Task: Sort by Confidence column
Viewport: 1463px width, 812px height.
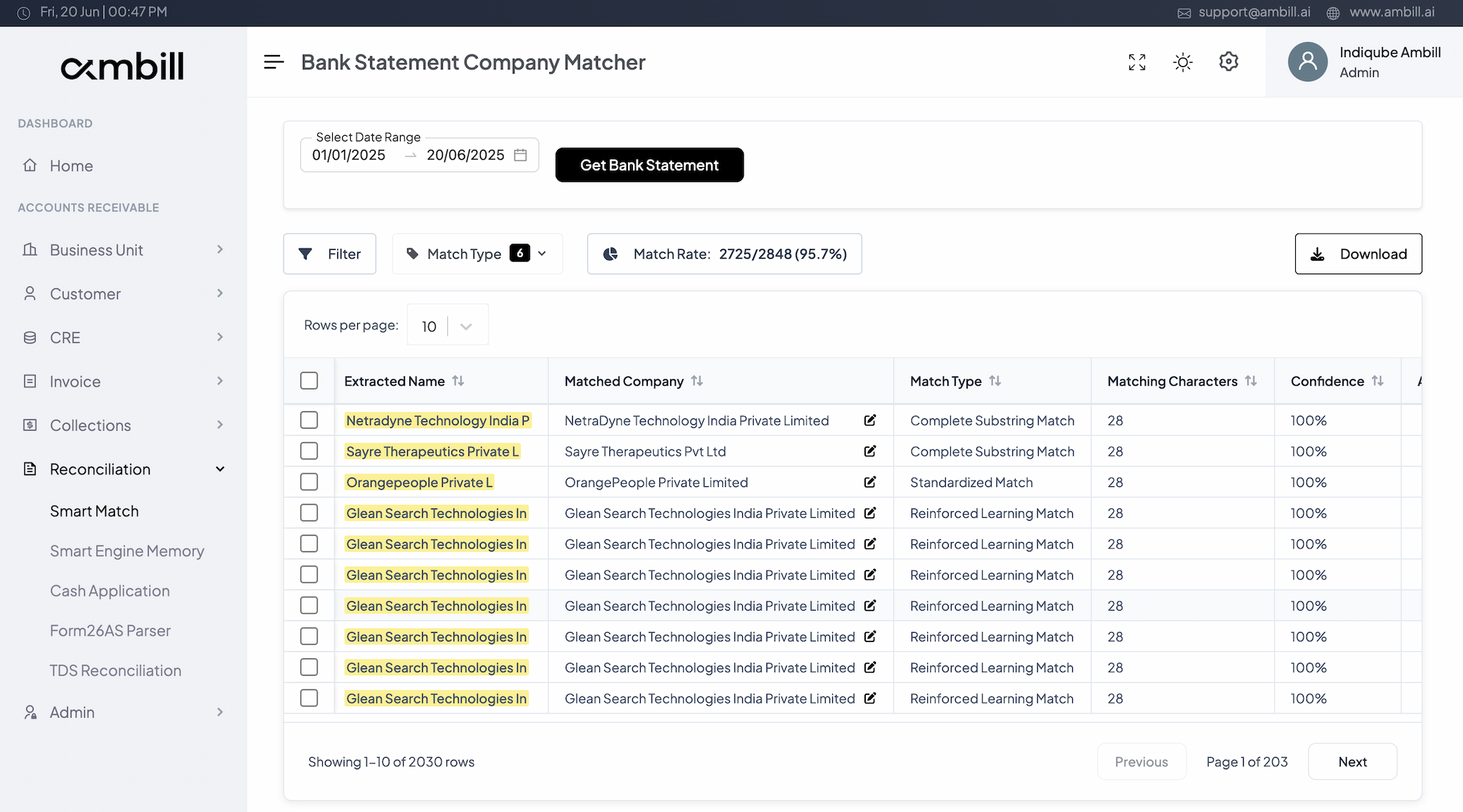Action: 1378,381
